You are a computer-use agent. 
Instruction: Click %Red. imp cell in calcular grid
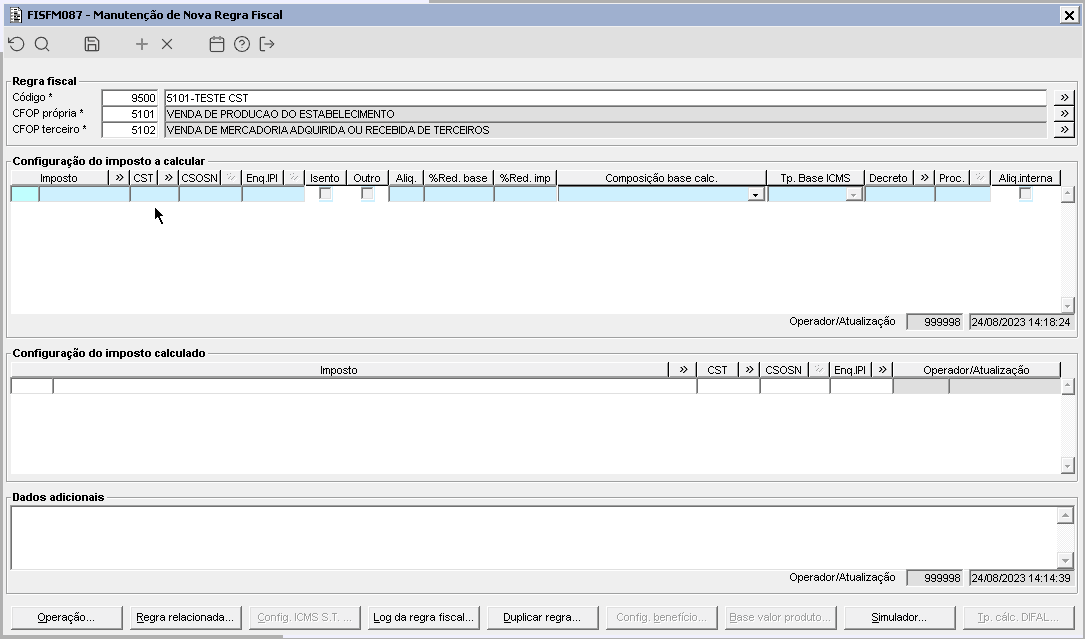click(x=525, y=194)
